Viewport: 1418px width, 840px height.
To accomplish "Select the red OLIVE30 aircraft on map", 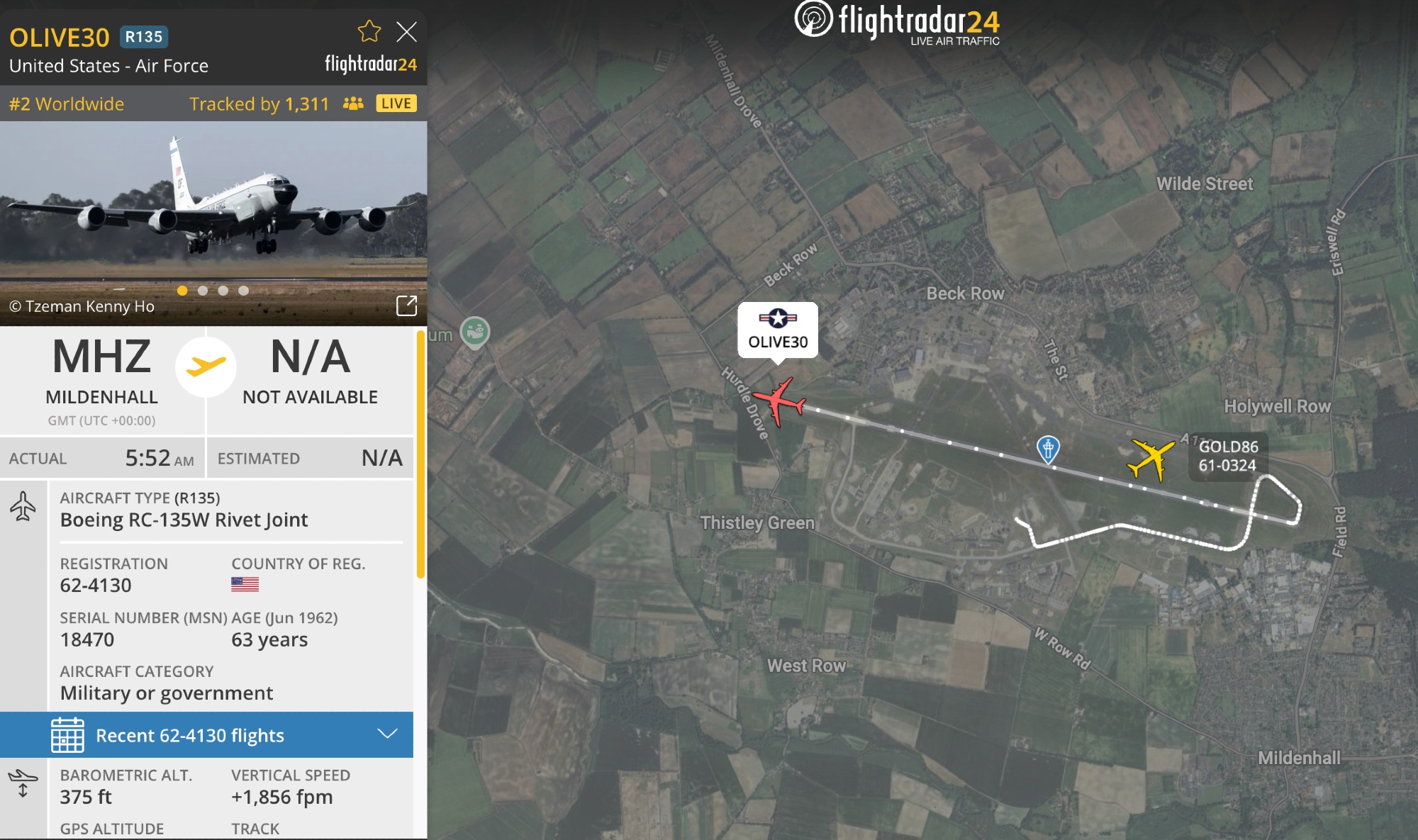I will 779,402.
